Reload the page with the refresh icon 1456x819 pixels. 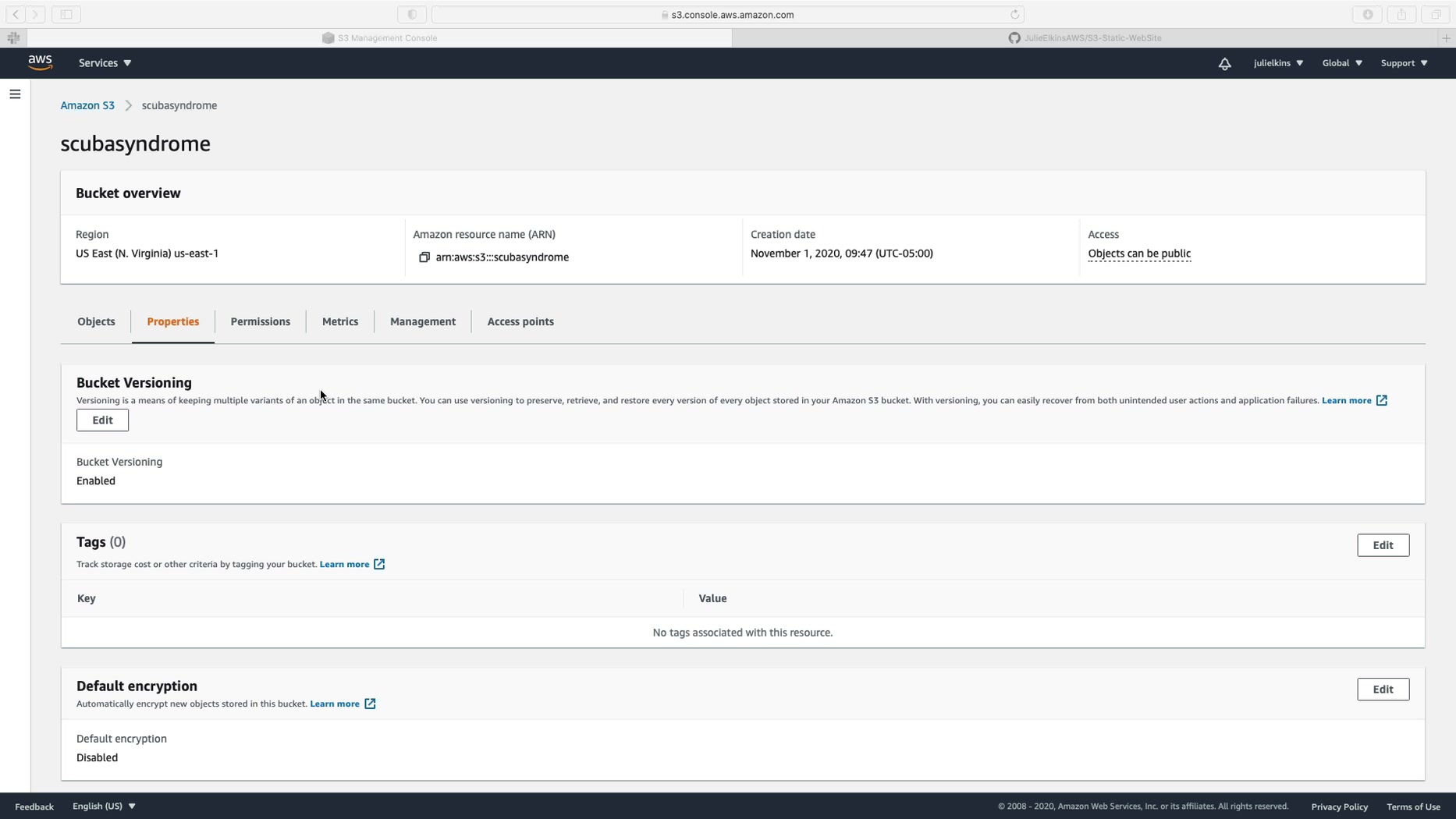point(1014,14)
